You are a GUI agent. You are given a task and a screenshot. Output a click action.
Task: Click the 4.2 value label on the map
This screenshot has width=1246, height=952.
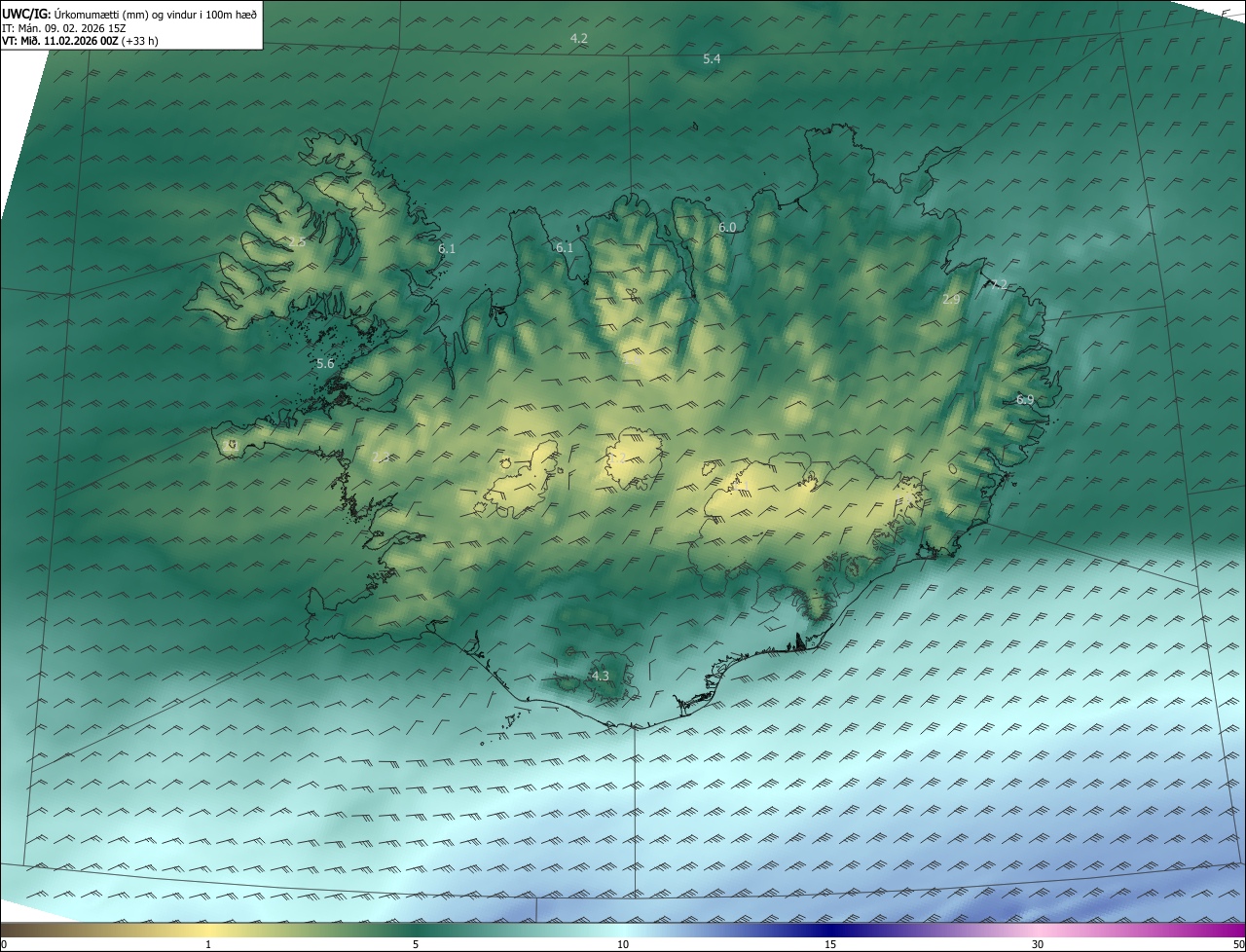[578, 39]
